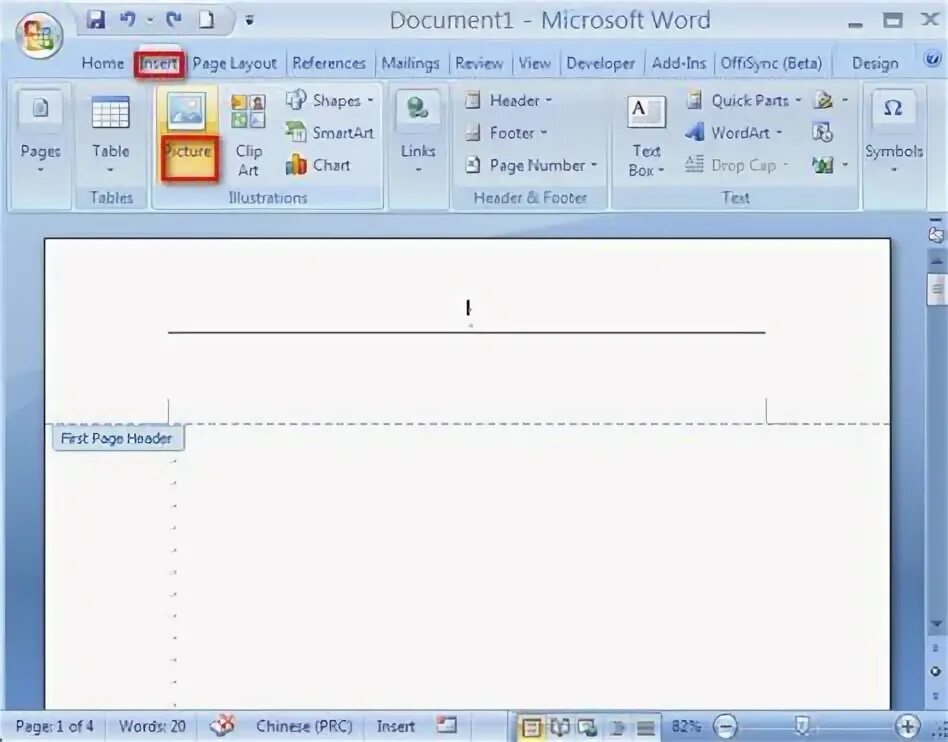Switch to Print Layout view
The width and height of the screenshot is (948, 742).
[531, 726]
